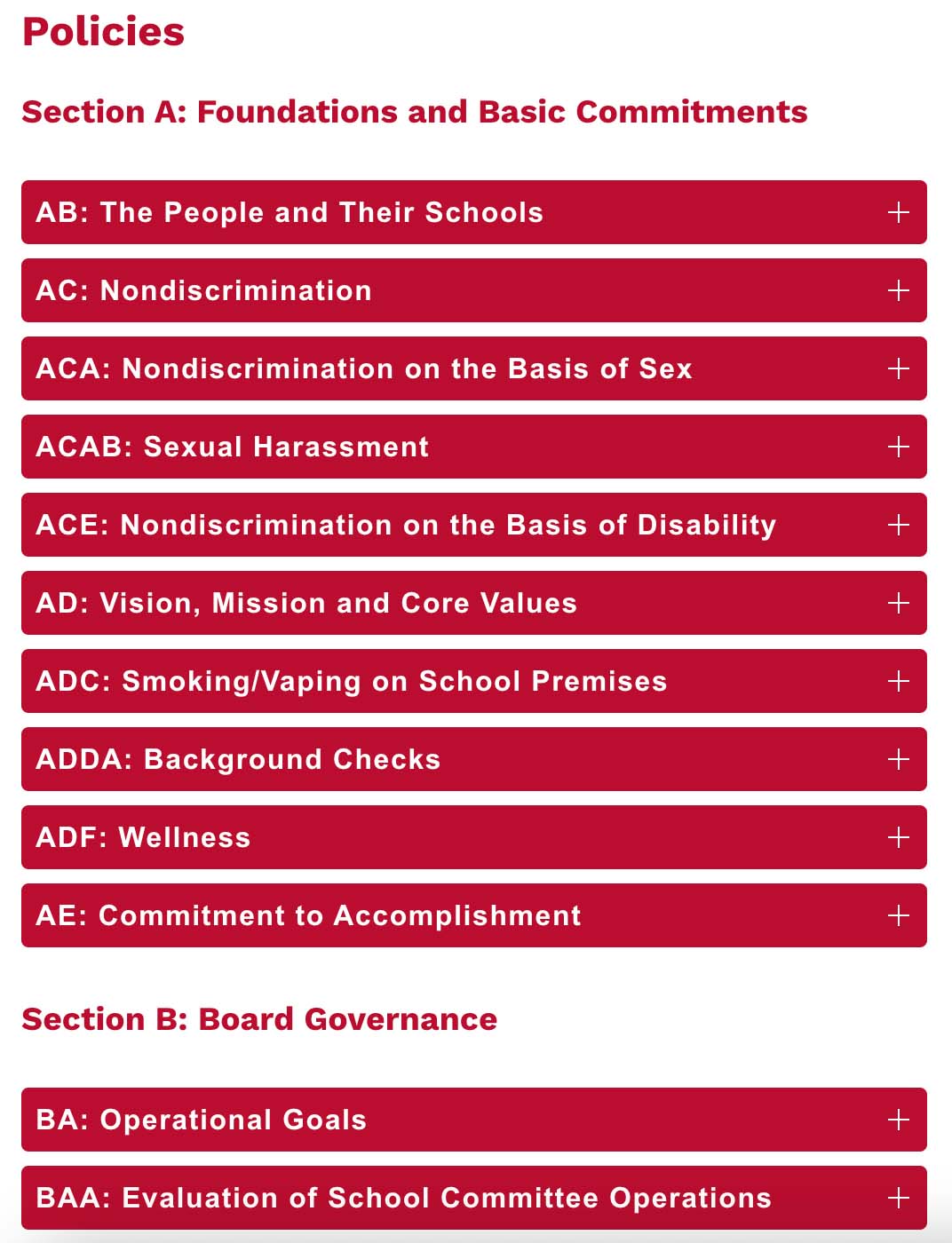This screenshot has width=952, height=1243.
Task: Click the plus icon next to ACE: Nondiscrimination on the Basis of Disability
Action: tap(898, 525)
